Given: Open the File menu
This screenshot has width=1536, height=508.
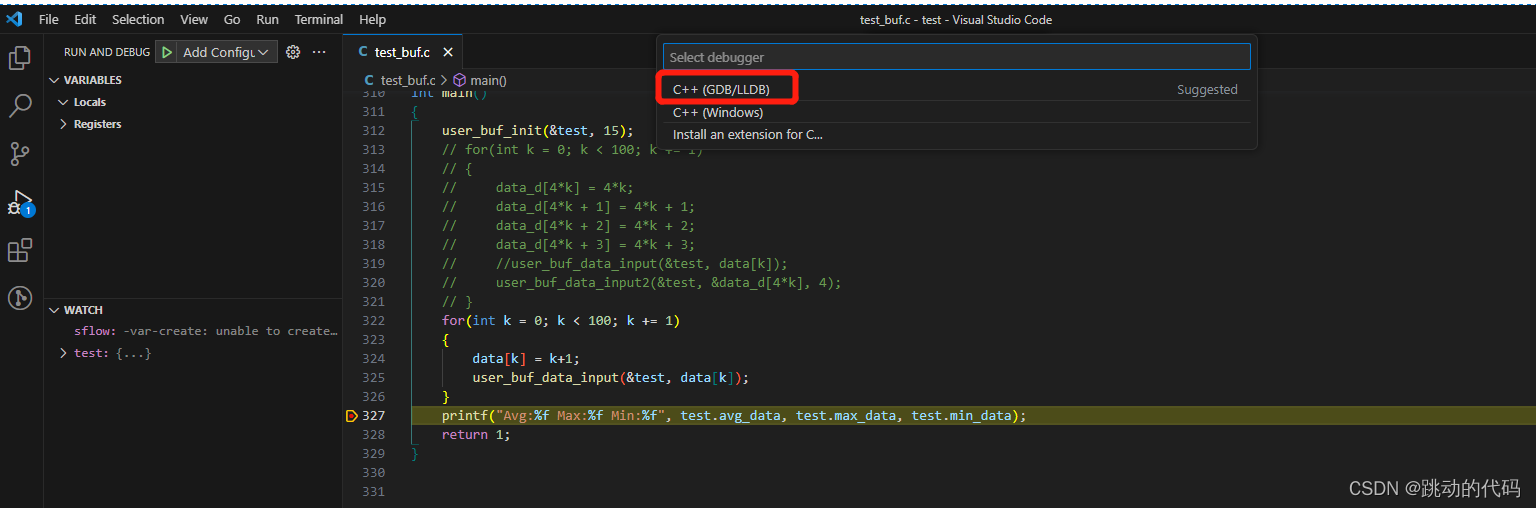Looking at the screenshot, I should coord(48,19).
